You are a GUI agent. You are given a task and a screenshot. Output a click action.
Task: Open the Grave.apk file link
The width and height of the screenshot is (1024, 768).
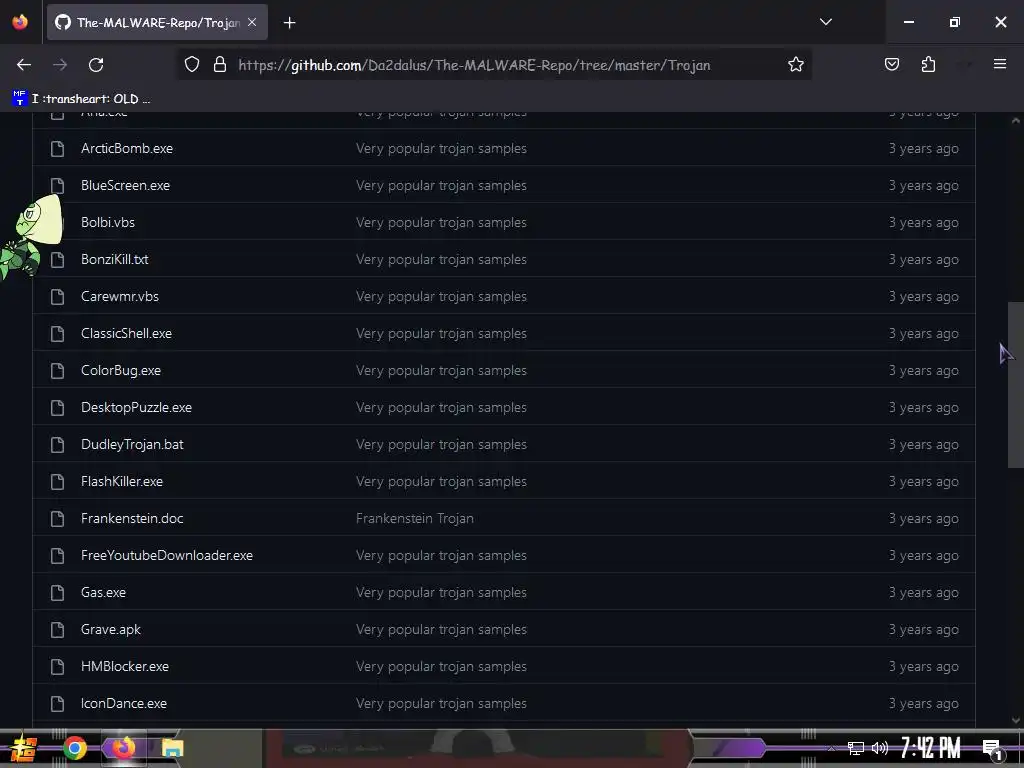click(x=111, y=630)
